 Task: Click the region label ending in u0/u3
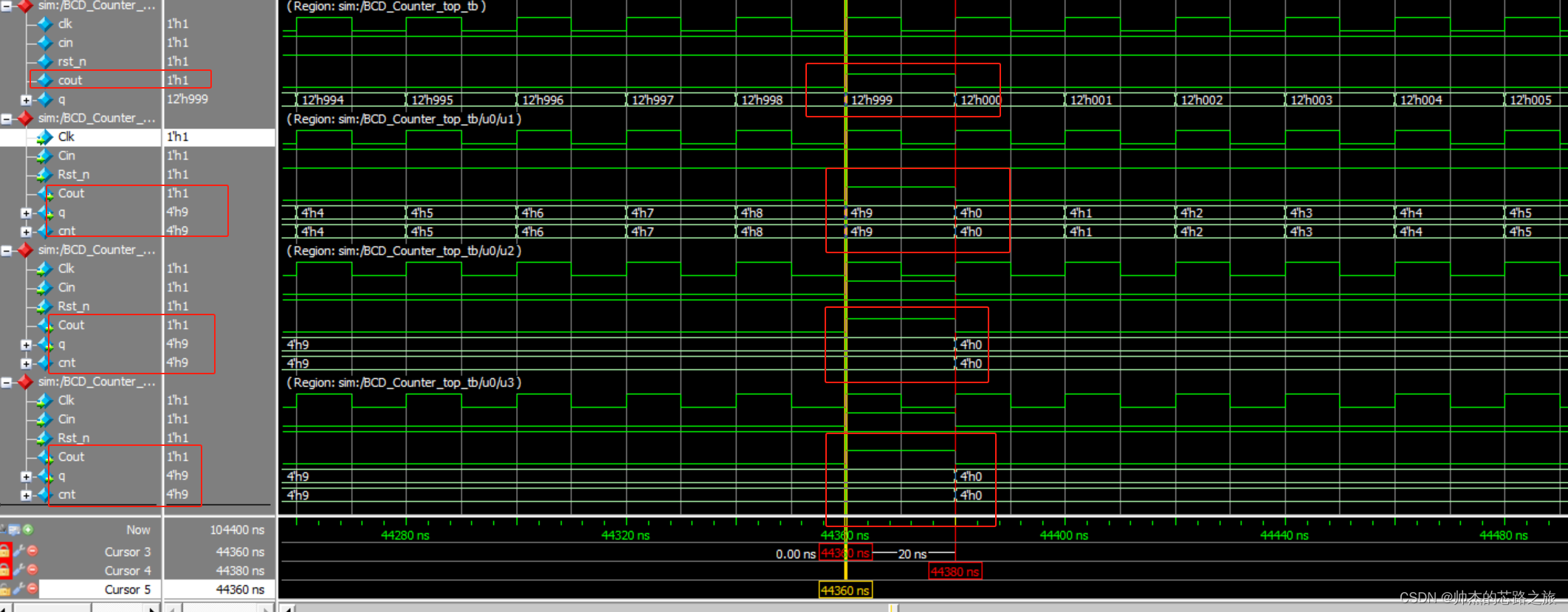coord(404,382)
